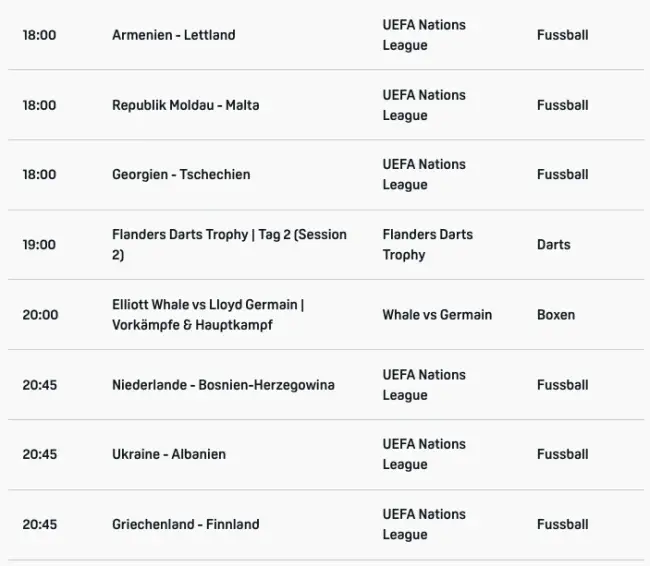This screenshot has height=566, width=650.
Task: Click Fussball label in Griechenland - Finnland row
Action: [x=562, y=524]
